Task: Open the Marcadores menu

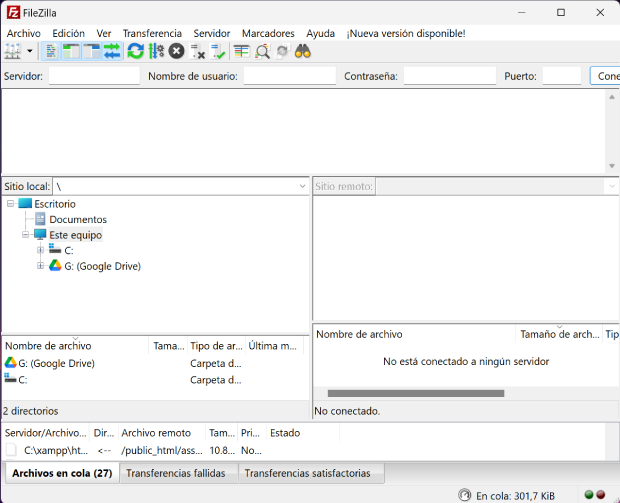Action: point(268,34)
